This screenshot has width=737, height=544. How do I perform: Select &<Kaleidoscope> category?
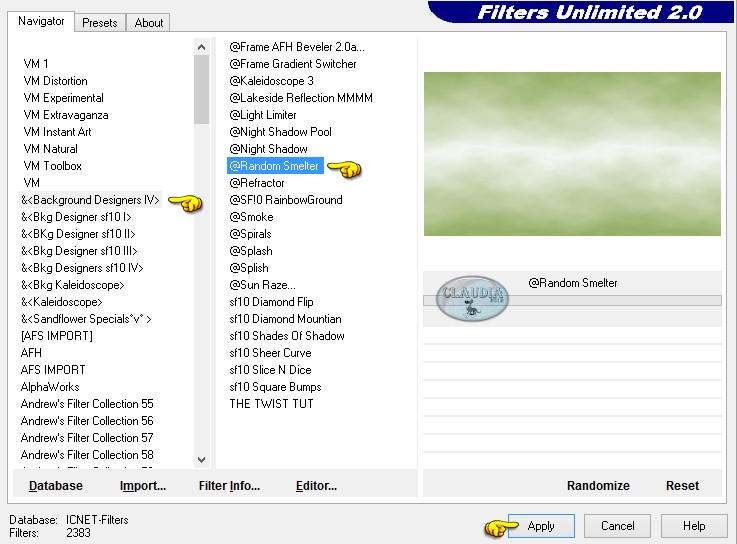[62, 301]
